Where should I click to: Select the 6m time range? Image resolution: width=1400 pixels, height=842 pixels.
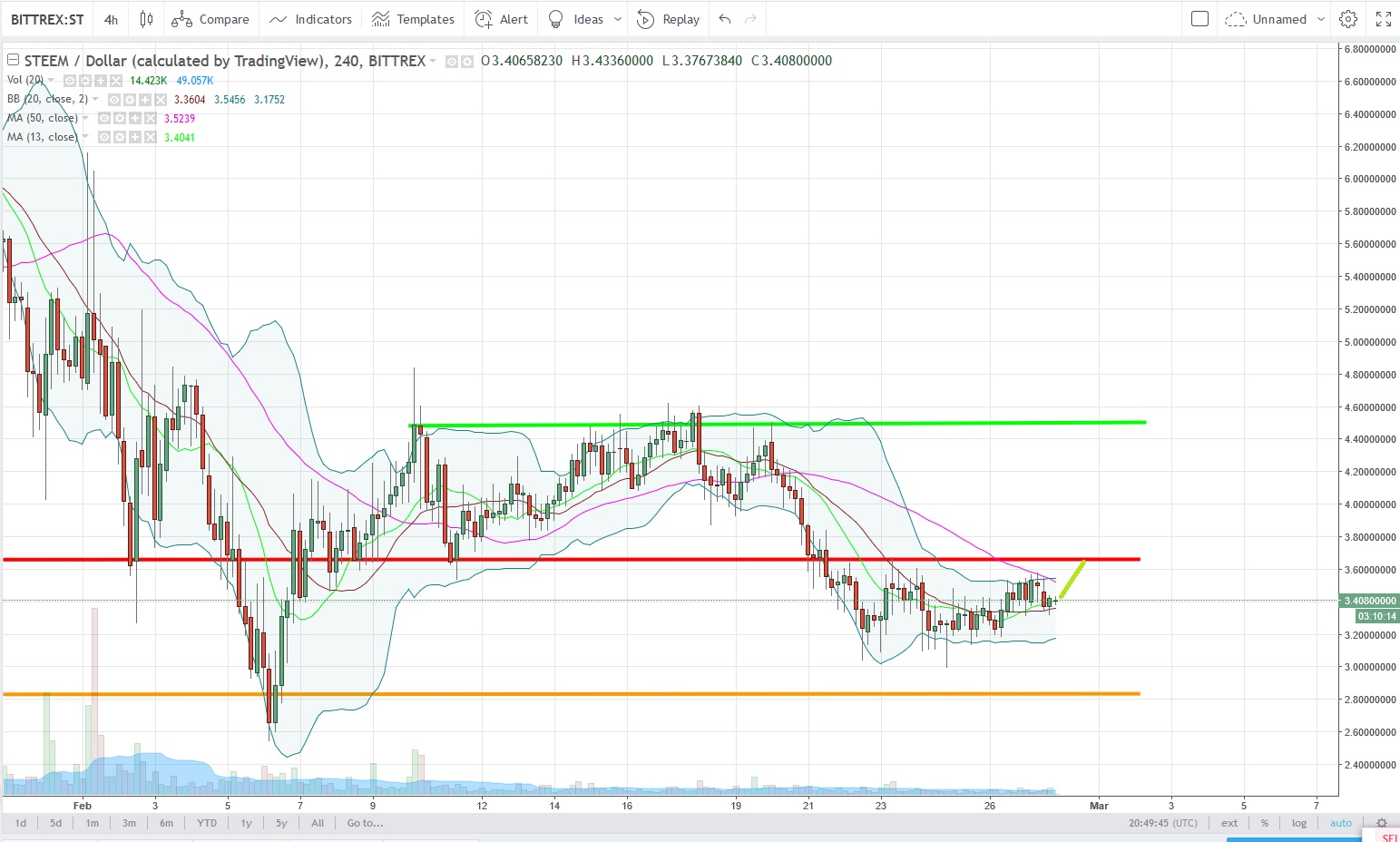pyautogui.click(x=166, y=823)
